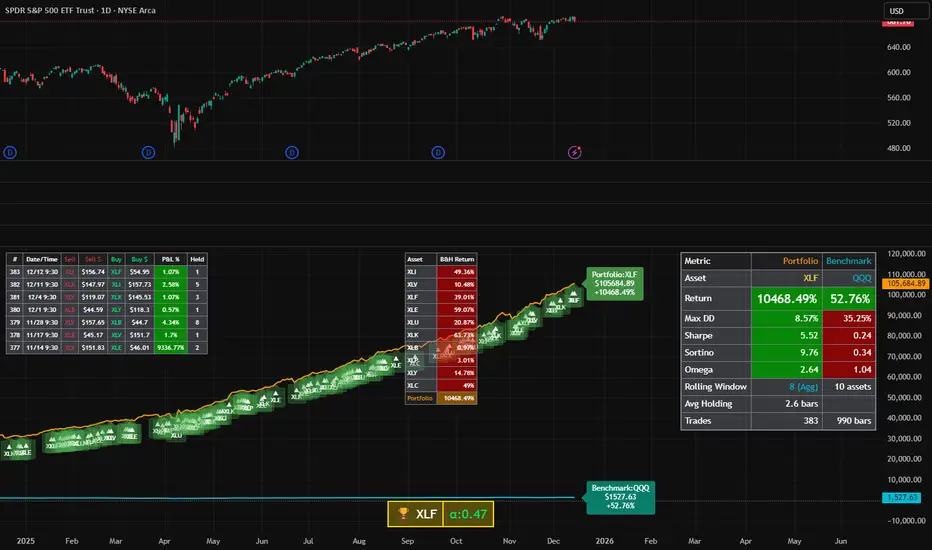The width and height of the screenshot is (932, 550).
Task: Click the XLC row's 49% return cell
Action: (456, 385)
